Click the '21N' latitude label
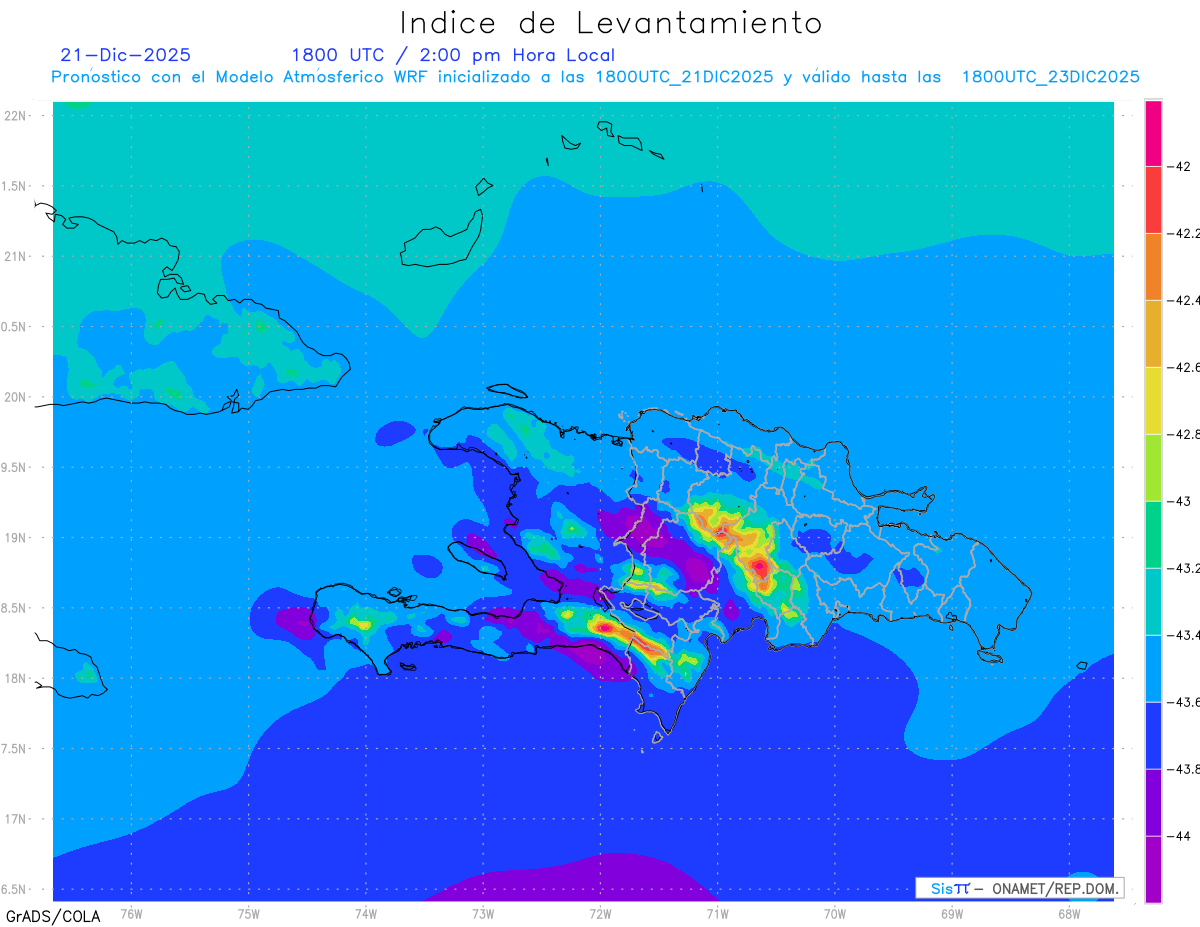This screenshot has height=927, width=1200. pyautogui.click(x=17, y=257)
